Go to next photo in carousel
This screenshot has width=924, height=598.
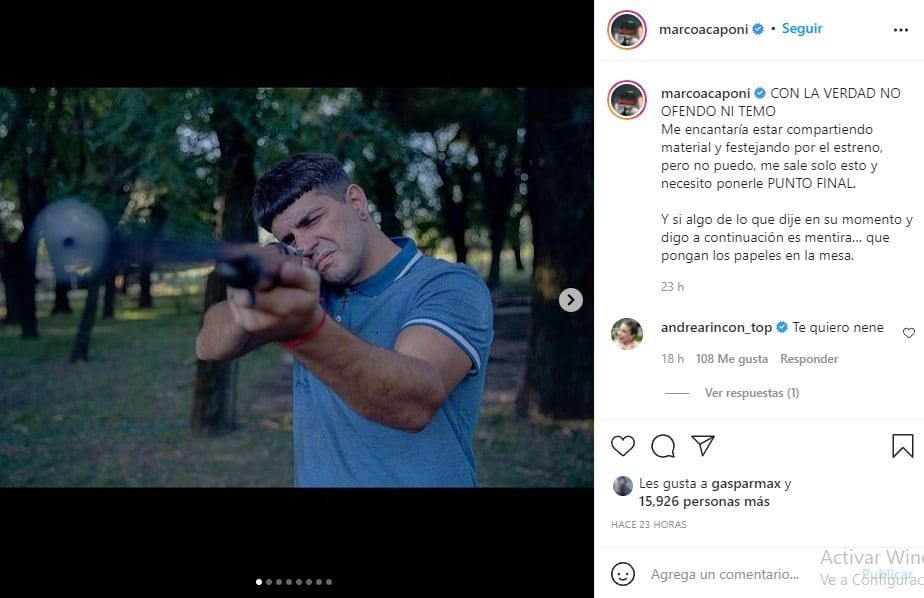point(570,300)
